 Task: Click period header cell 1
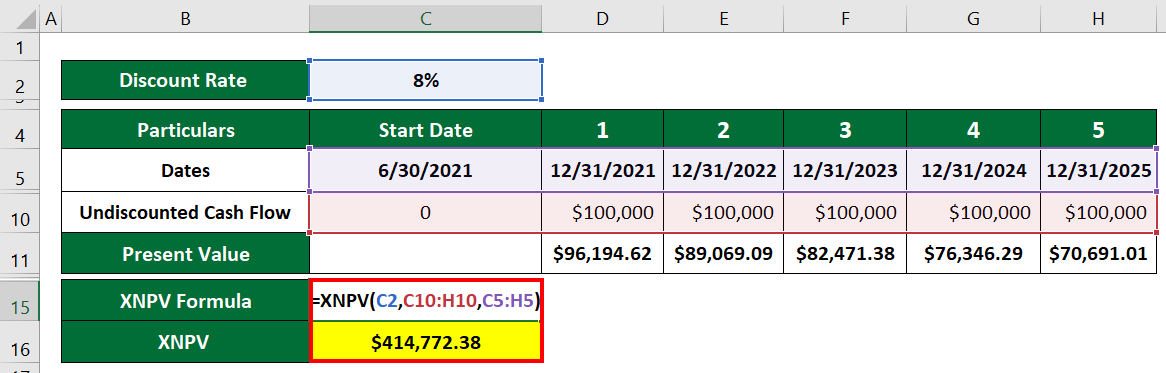pyautogui.click(x=603, y=130)
